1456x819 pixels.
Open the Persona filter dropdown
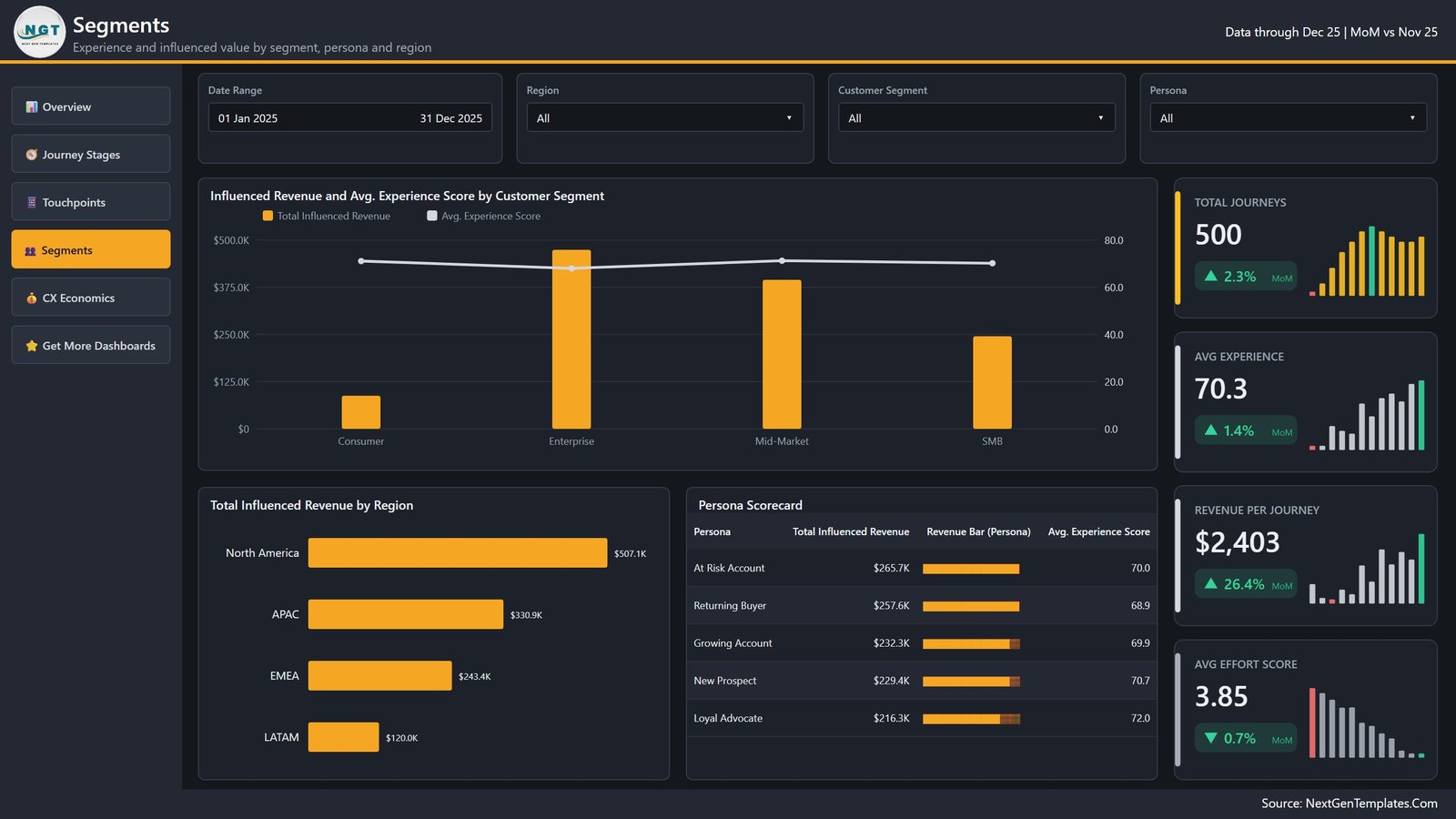point(1289,117)
